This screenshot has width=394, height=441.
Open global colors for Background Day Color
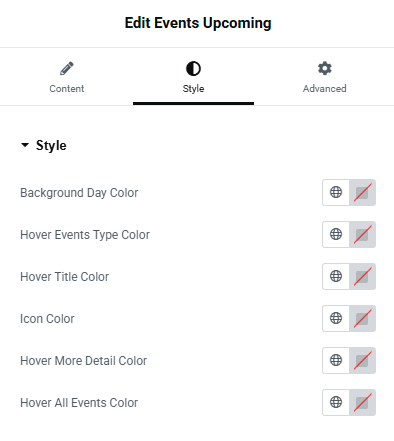tap(336, 192)
